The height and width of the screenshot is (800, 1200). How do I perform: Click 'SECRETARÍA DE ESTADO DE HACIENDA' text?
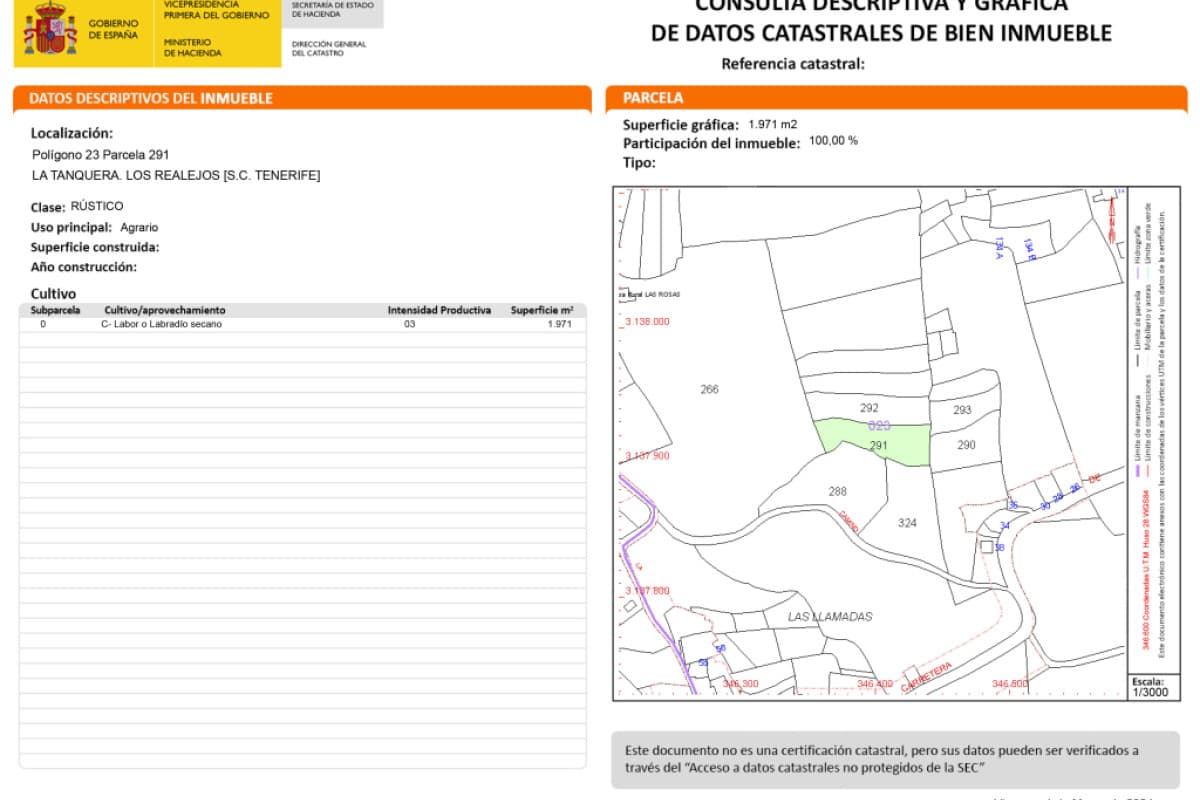[332, 9]
